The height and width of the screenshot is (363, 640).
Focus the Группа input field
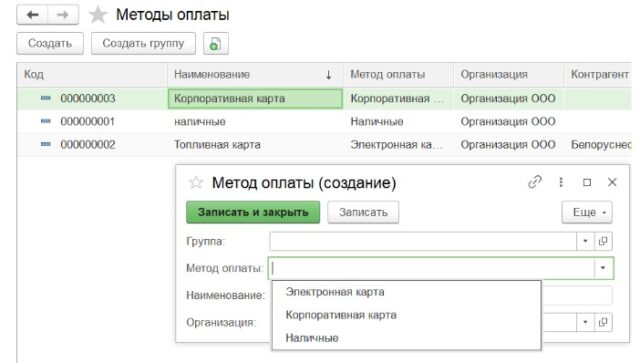[x=423, y=241]
